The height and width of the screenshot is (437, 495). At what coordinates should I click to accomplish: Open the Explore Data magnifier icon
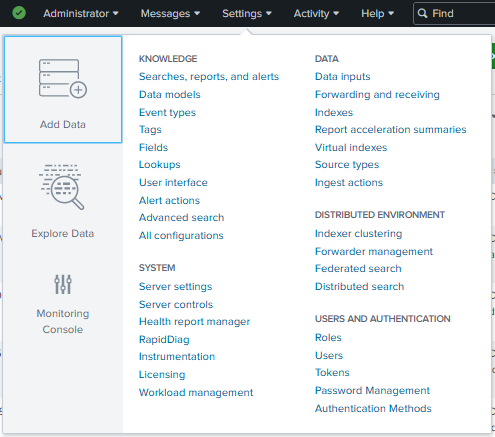click(62, 187)
